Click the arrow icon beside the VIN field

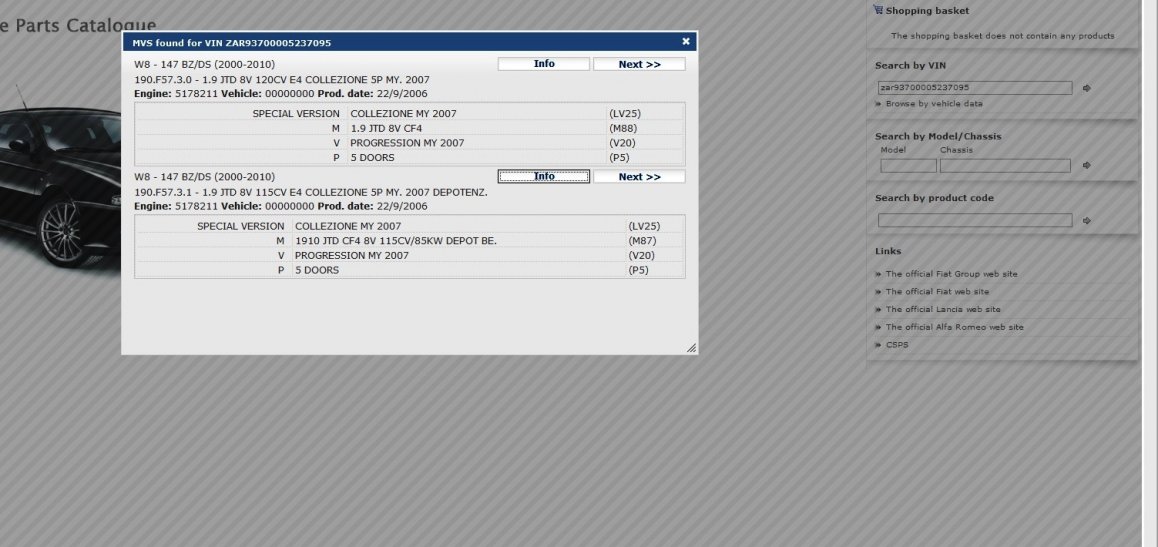[1087, 88]
